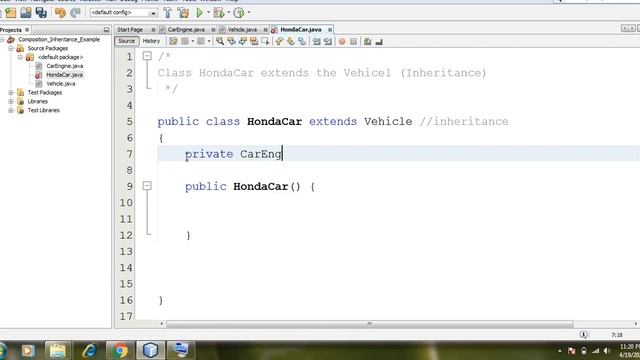Toggle Bookmark icon in editor toolbar
Screen dimensions: 640x360
pos(302,41)
